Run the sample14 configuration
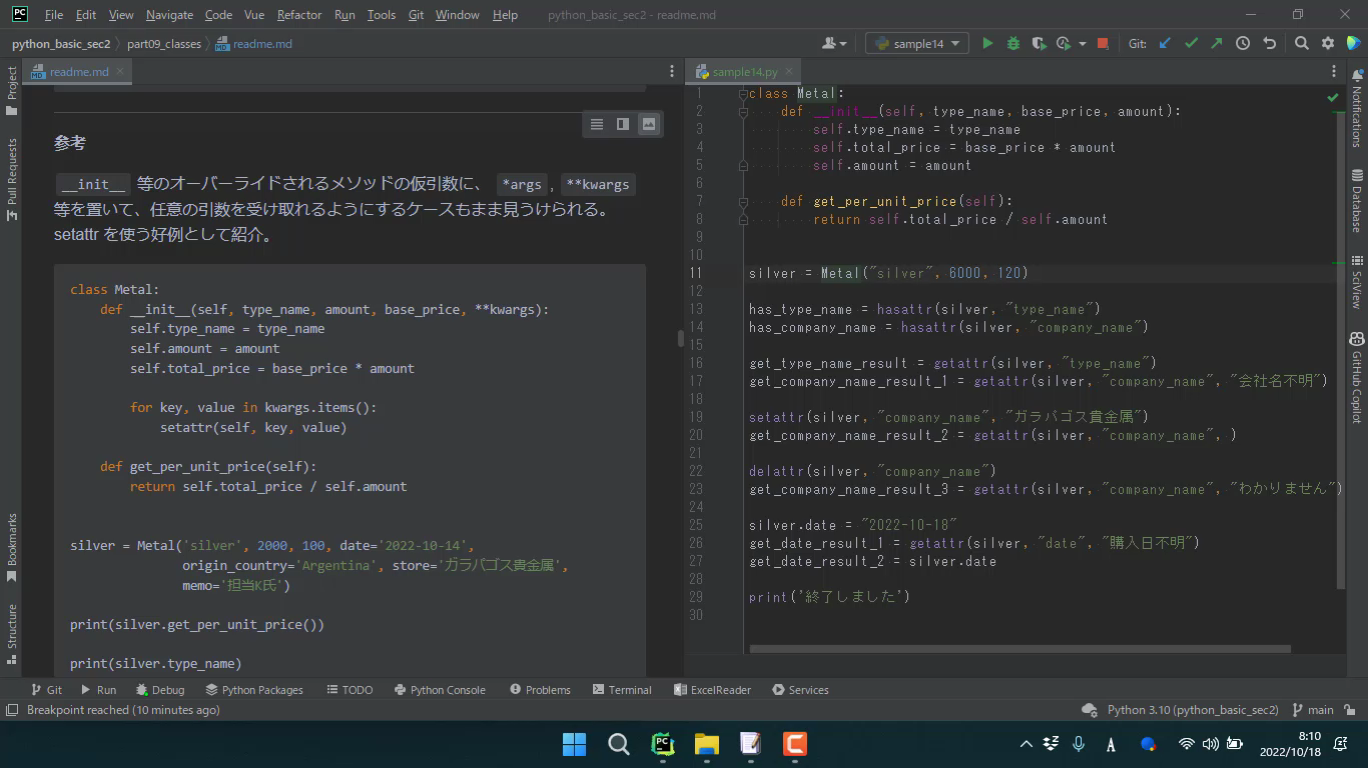1368x768 pixels. [x=988, y=43]
